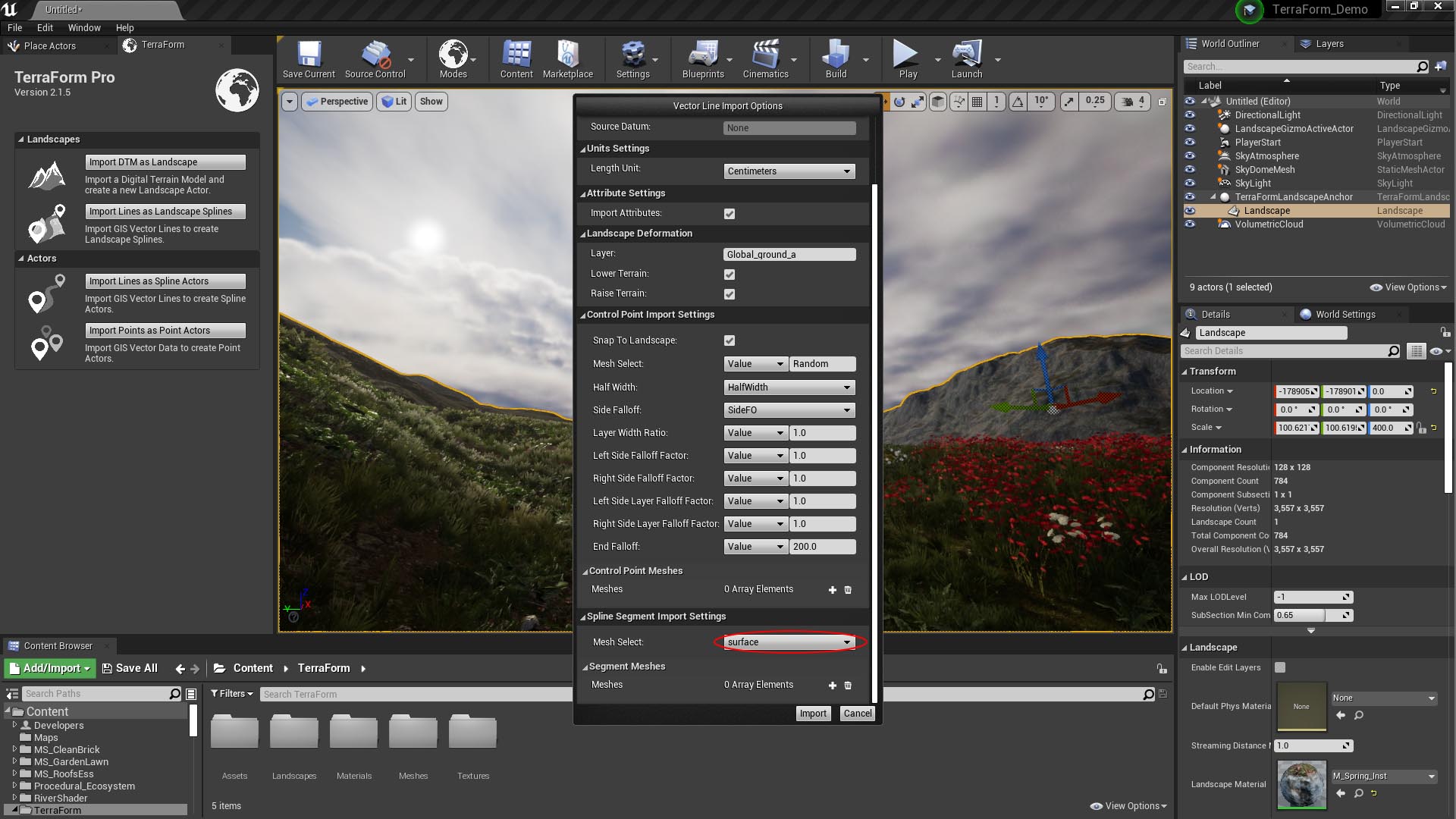The image size is (1456, 819).
Task: Browse to Landscape Material in Content Browser
Action: coord(1358,793)
